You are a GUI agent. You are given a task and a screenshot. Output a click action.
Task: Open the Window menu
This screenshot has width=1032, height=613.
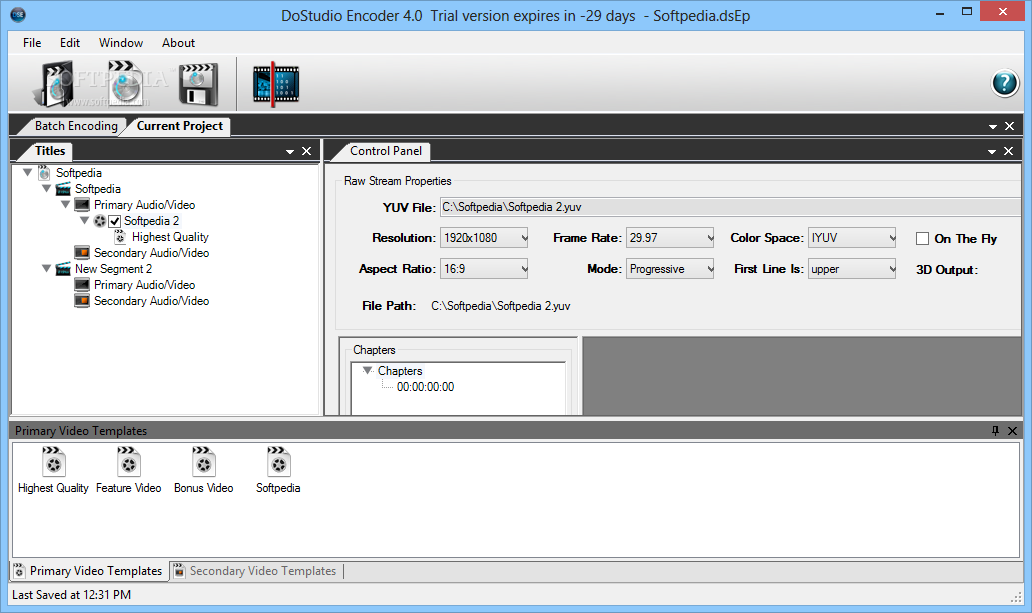[x=120, y=43]
